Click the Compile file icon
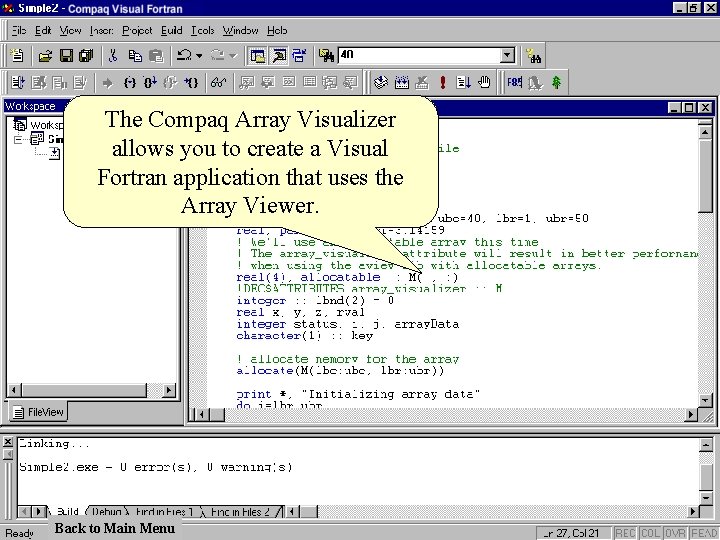The height and width of the screenshot is (540, 720). click(x=381, y=83)
